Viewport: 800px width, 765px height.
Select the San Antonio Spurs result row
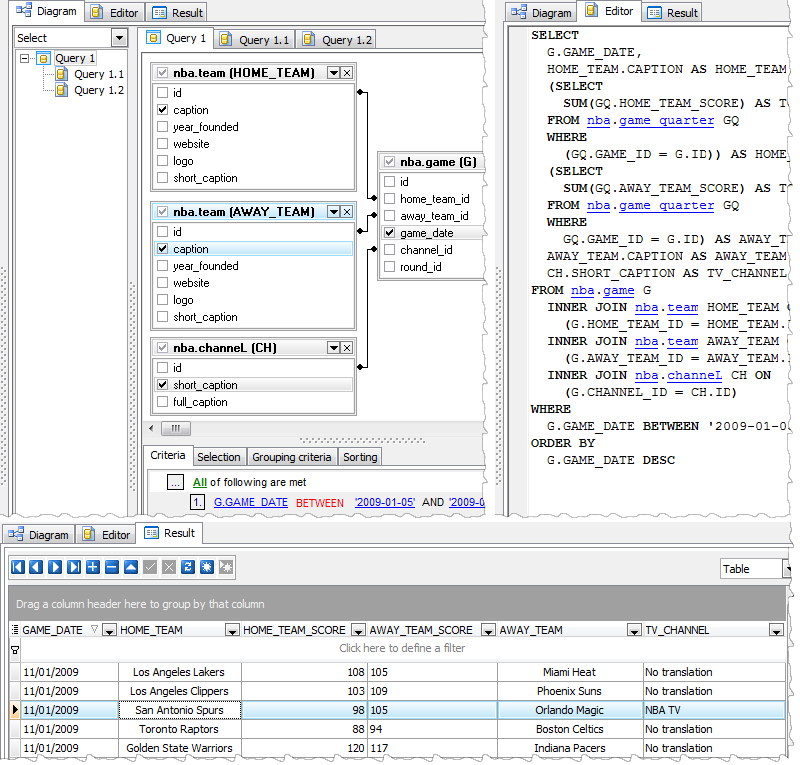point(179,710)
